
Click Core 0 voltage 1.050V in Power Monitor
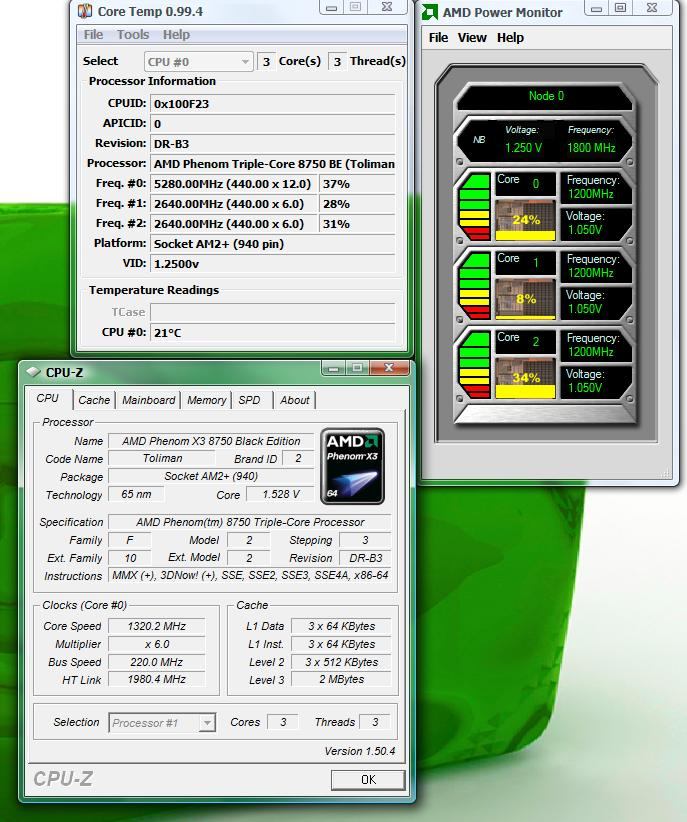(x=585, y=230)
